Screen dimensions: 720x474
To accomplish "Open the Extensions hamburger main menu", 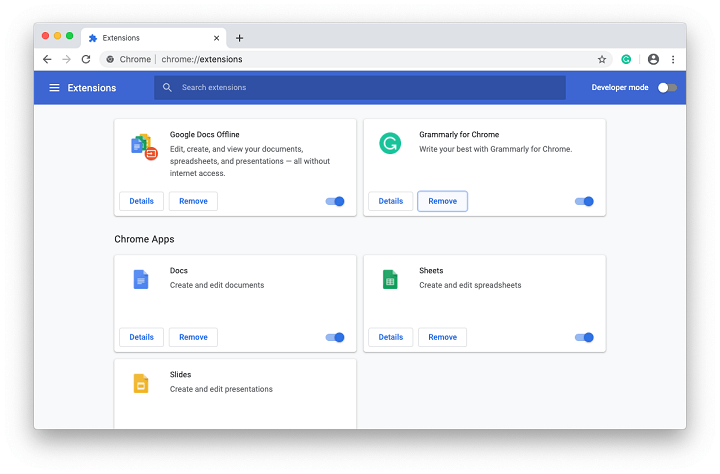I will pyautogui.click(x=54, y=87).
